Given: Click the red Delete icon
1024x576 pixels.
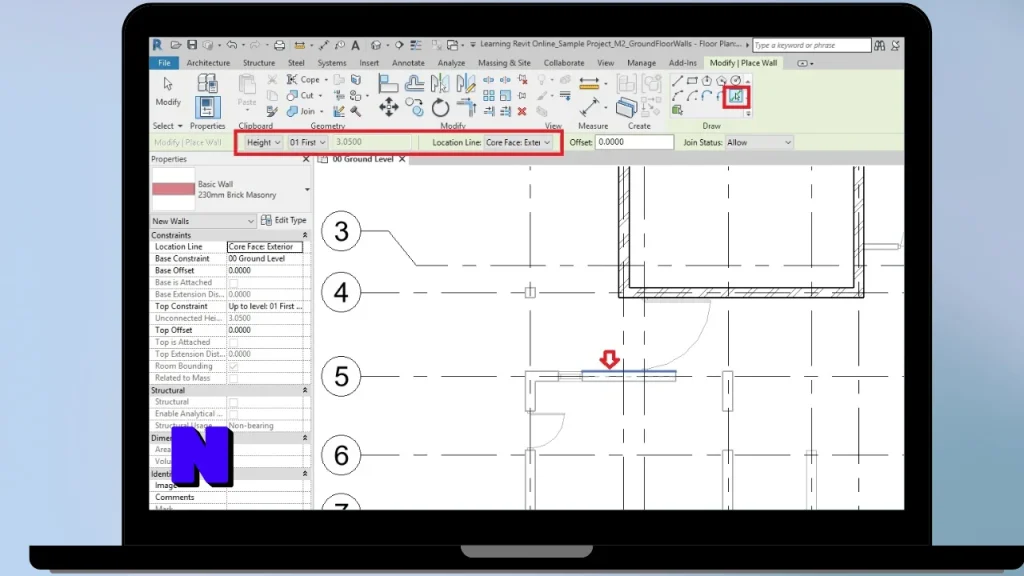Looking at the screenshot, I should (522, 112).
